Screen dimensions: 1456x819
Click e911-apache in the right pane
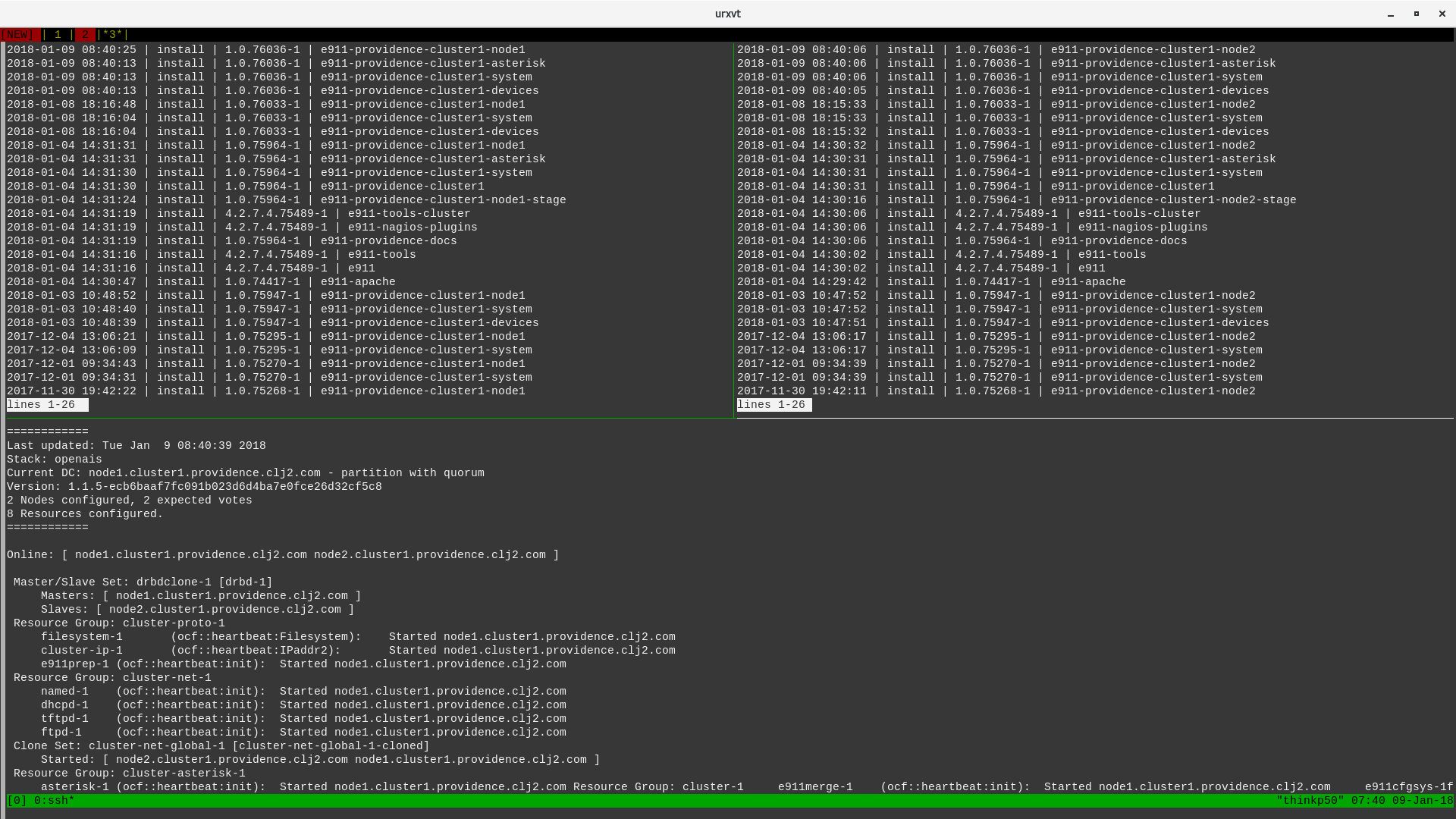[1088, 282]
